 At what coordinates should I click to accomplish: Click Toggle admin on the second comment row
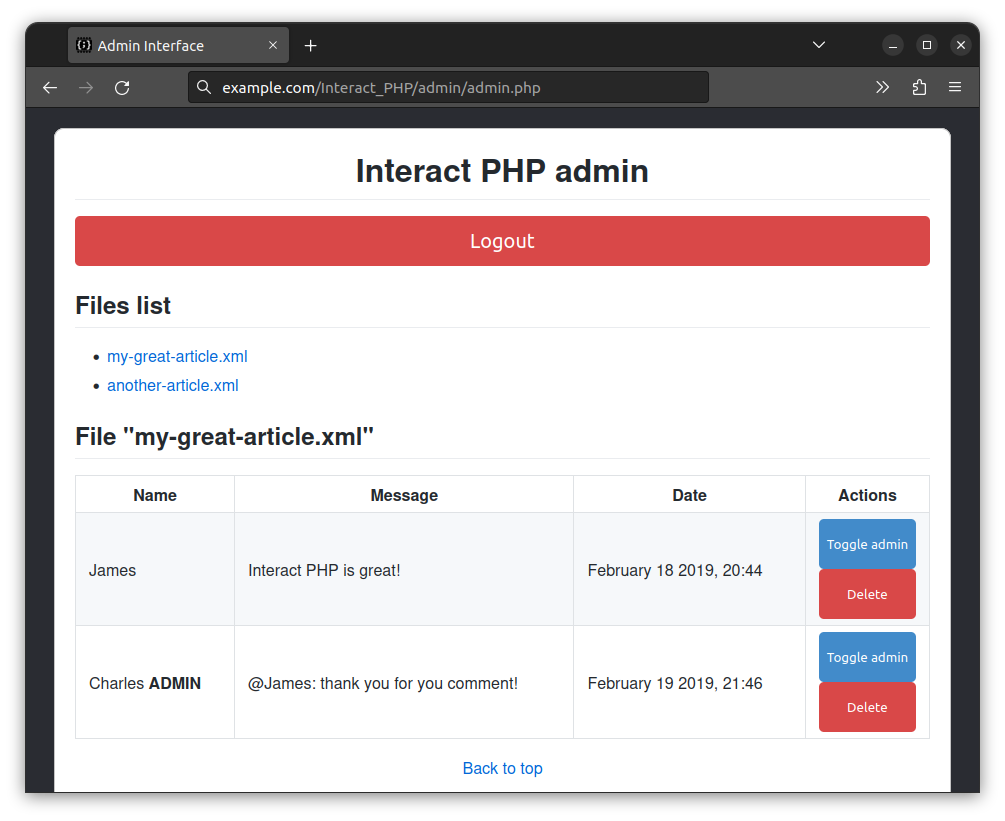click(x=867, y=657)
